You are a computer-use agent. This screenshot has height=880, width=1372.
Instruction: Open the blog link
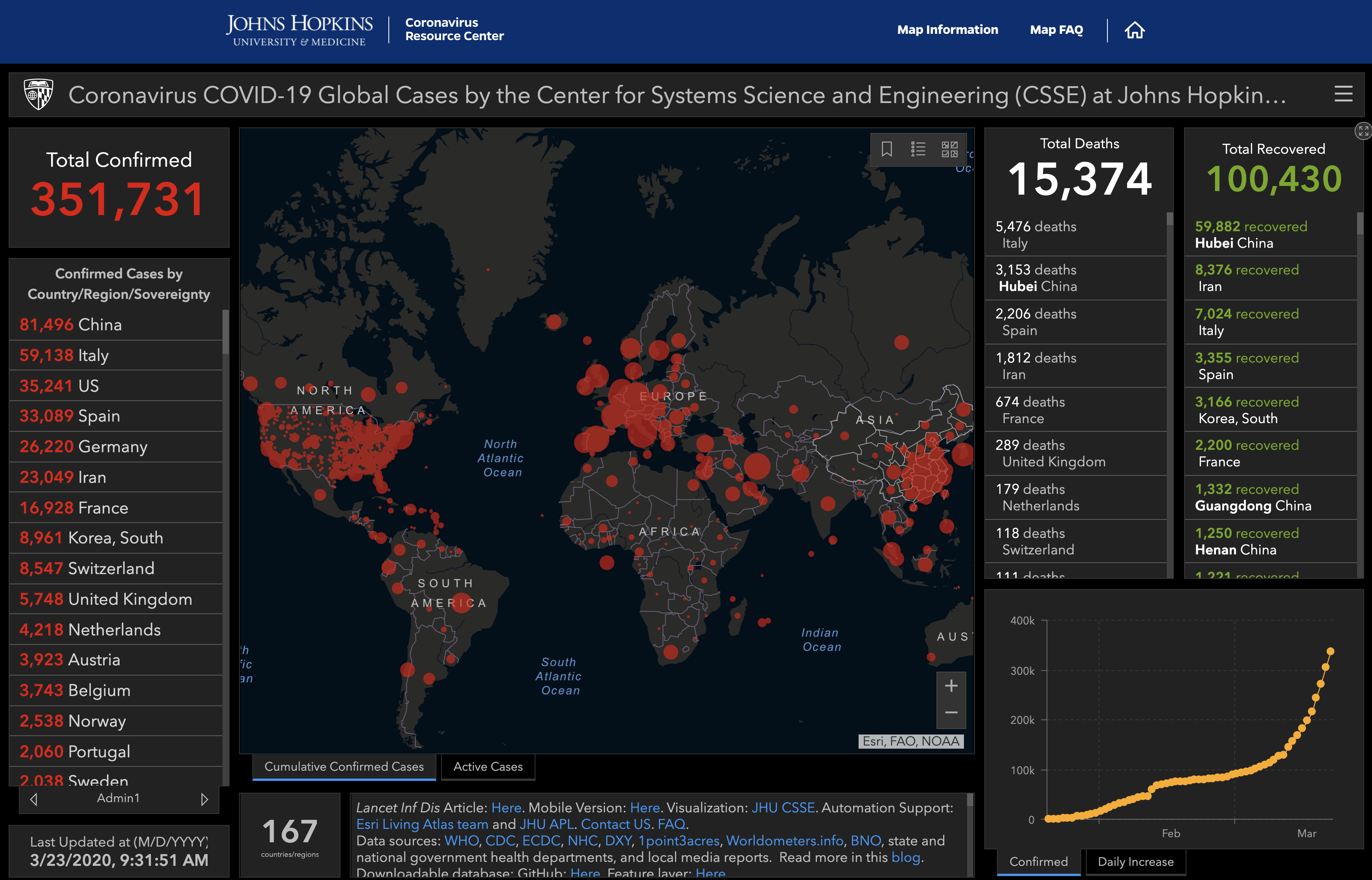click(x=906, y=857)
